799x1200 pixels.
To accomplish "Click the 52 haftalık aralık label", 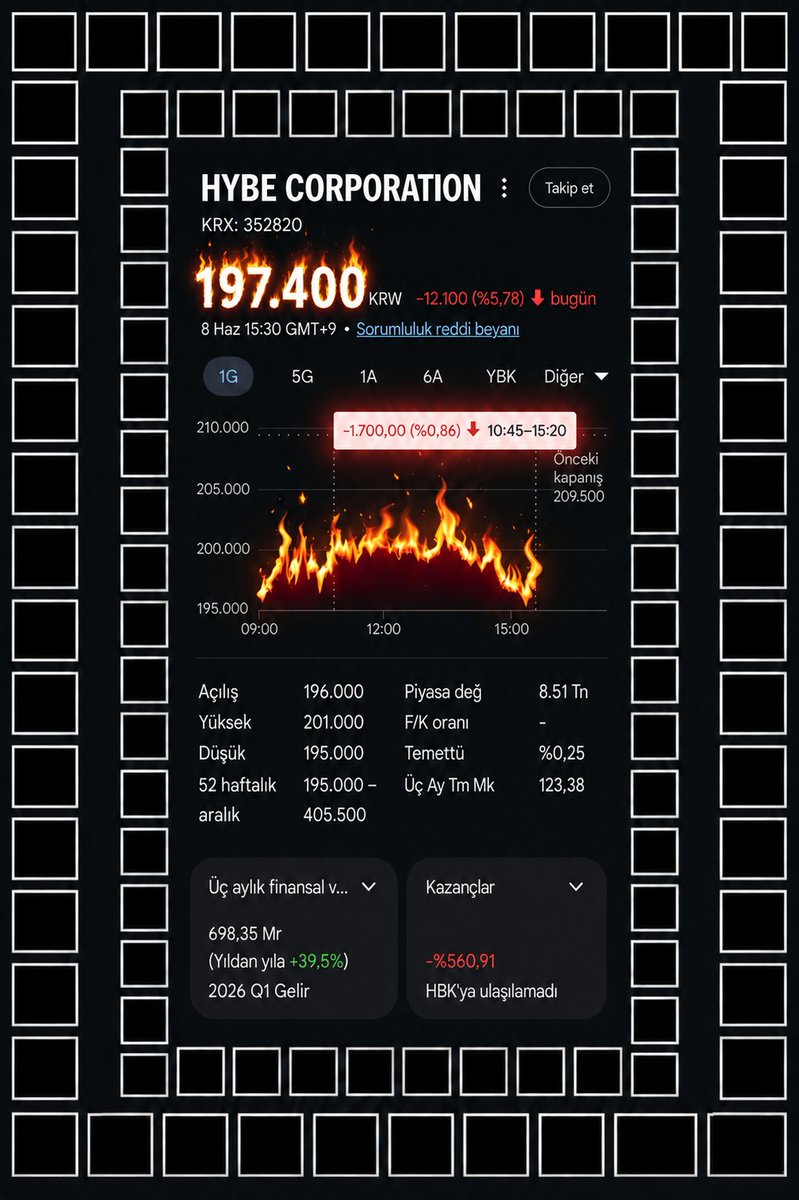I will click(x=236, y=800).
